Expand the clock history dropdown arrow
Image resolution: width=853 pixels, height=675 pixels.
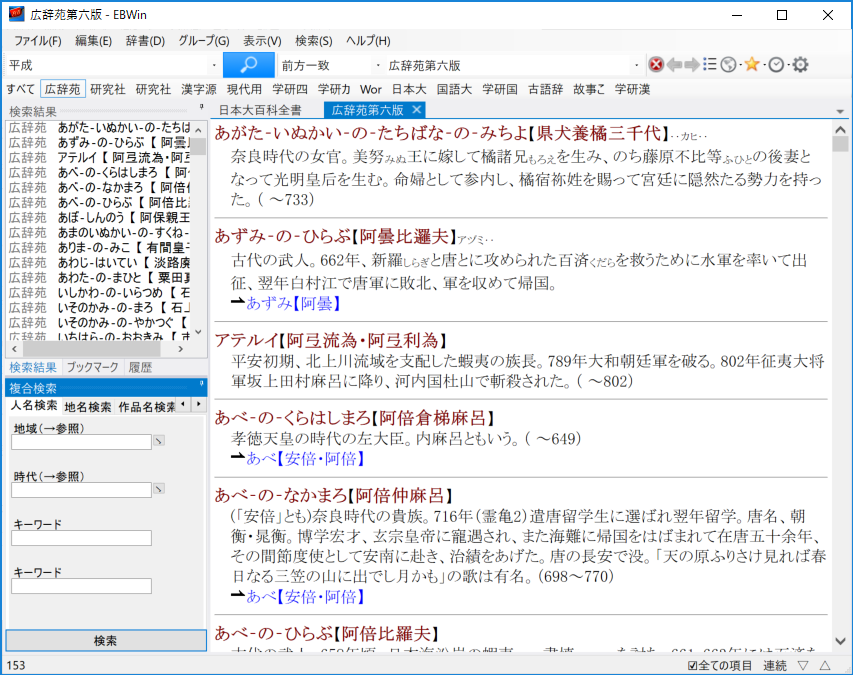click(x=788, y=65)
